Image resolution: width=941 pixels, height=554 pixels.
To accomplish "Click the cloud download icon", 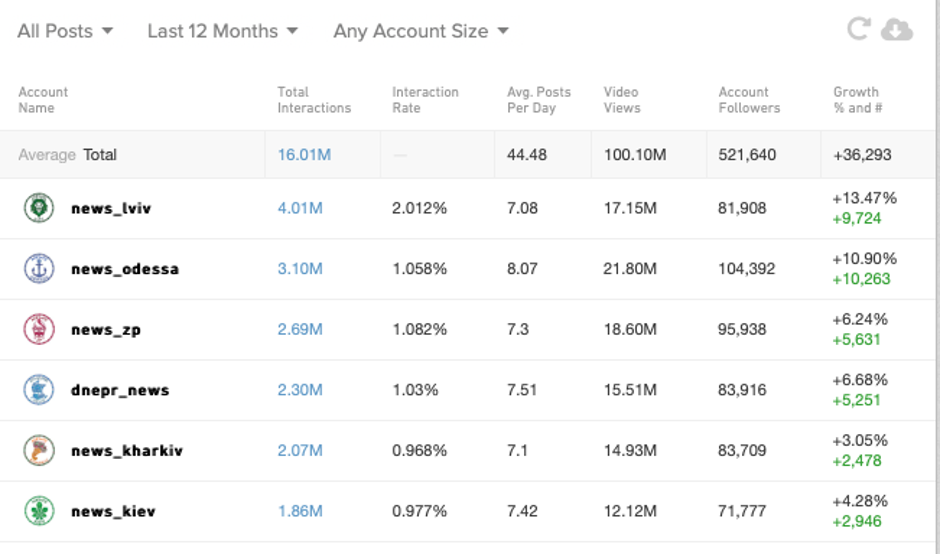I will point(896,30).
